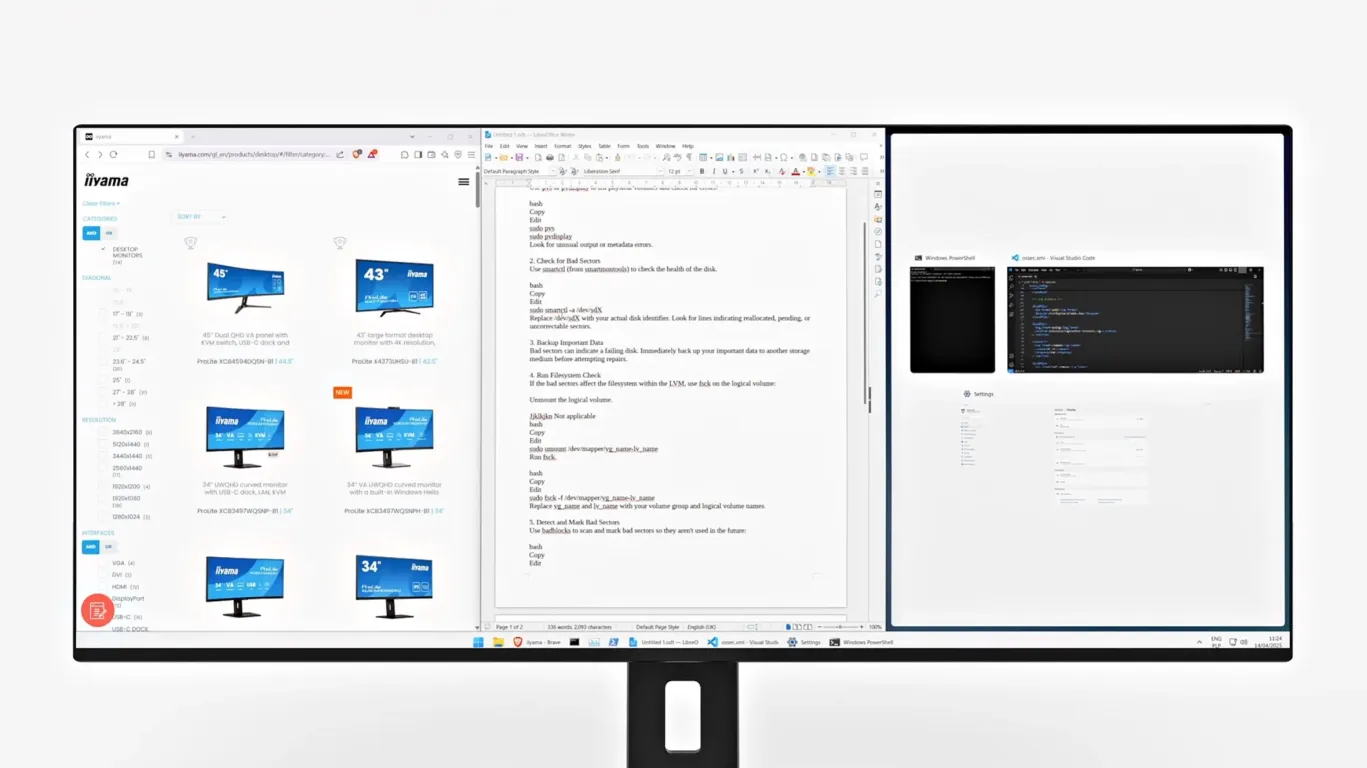Click the Print icon in Writer toolbar
This screenshot has width=1367, height=768.
click(x=549, y=158)
